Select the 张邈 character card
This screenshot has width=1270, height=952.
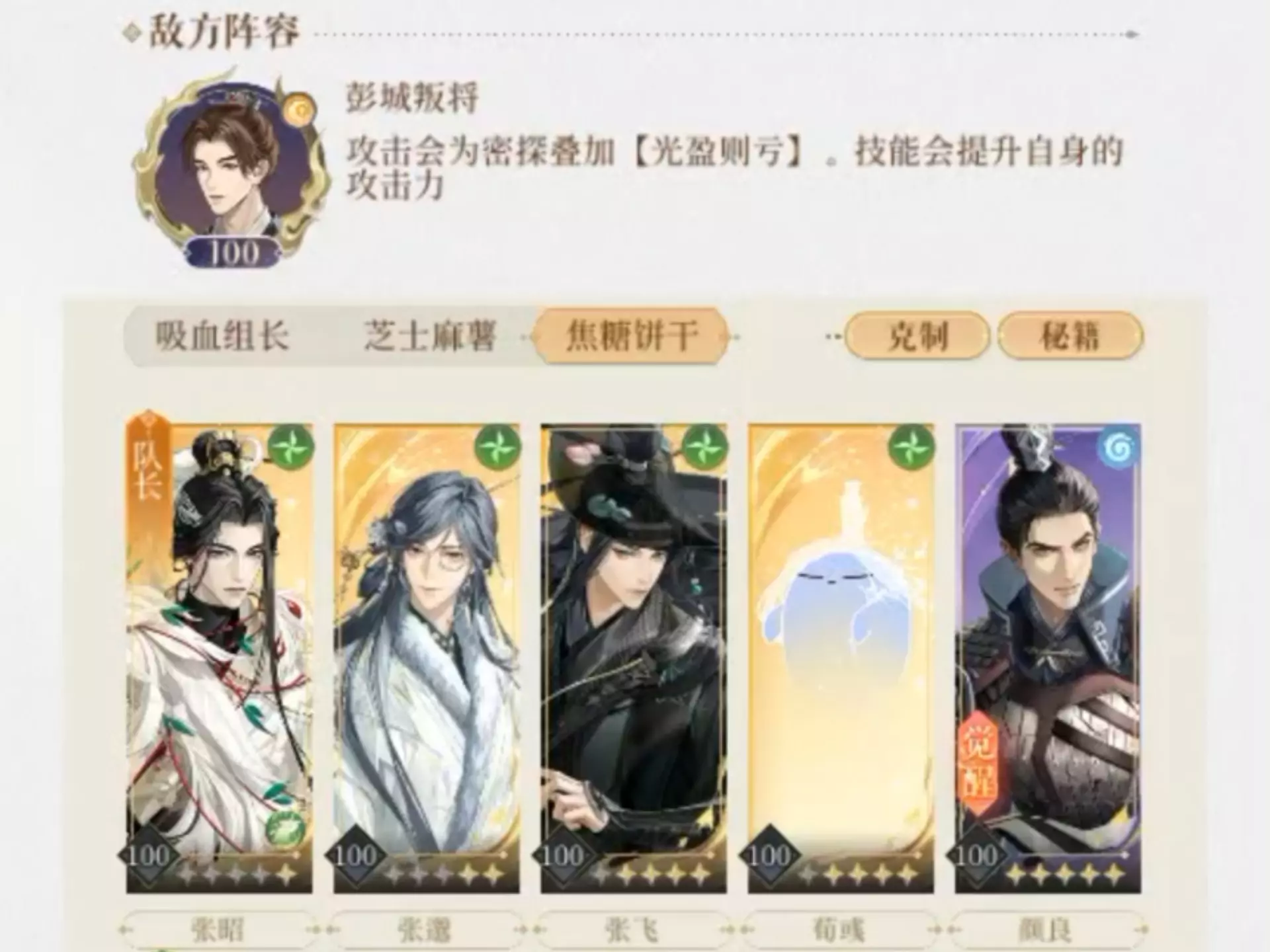tap(427, 658)
